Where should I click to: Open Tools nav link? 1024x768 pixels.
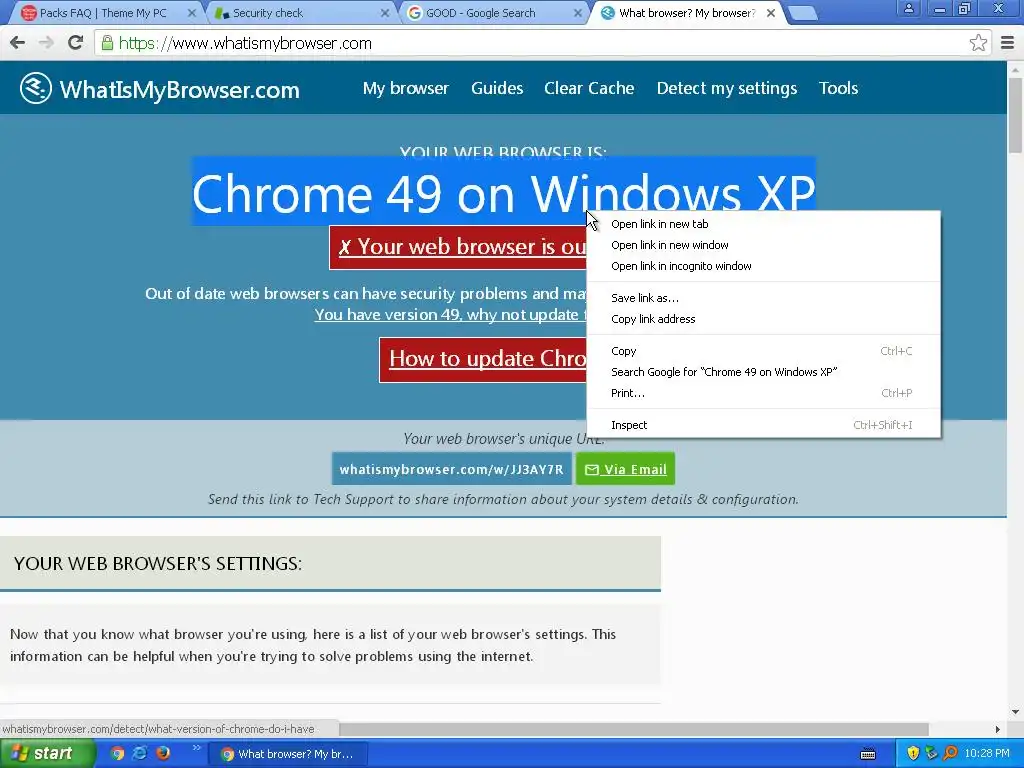coord(839,88)
